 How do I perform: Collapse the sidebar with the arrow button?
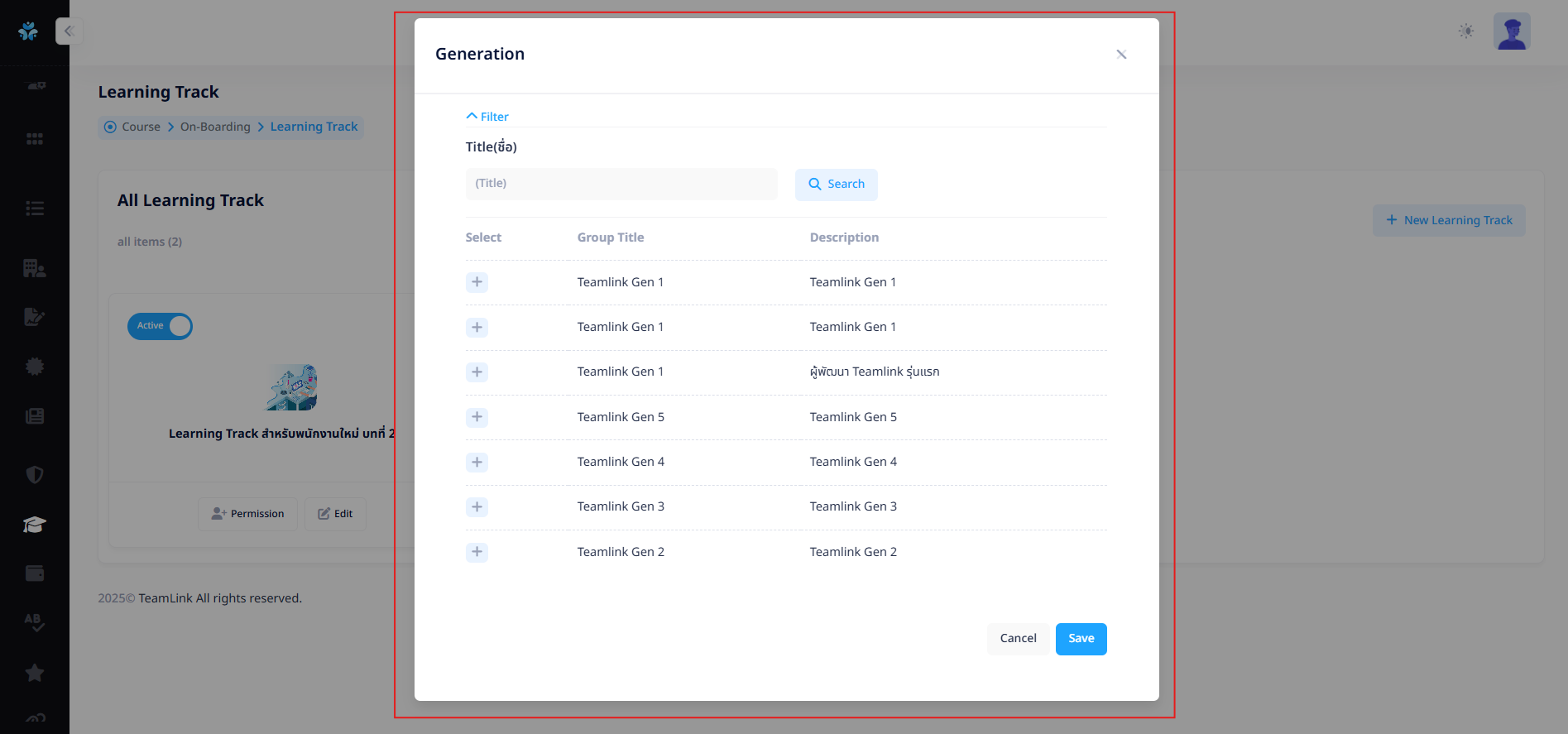[69, 31]
